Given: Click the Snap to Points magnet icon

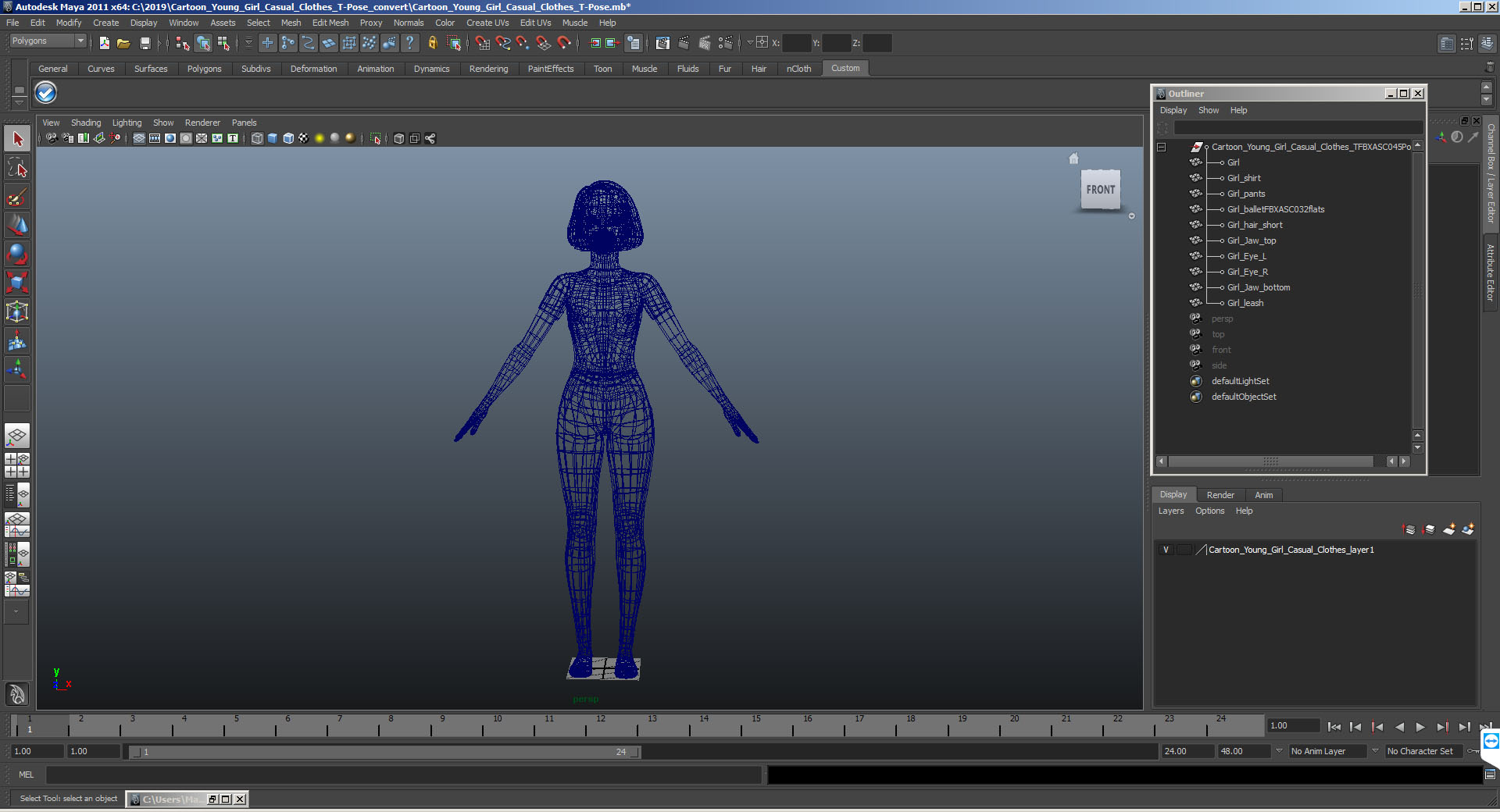Looking at the screenshot, I should [x=523, y=43].
